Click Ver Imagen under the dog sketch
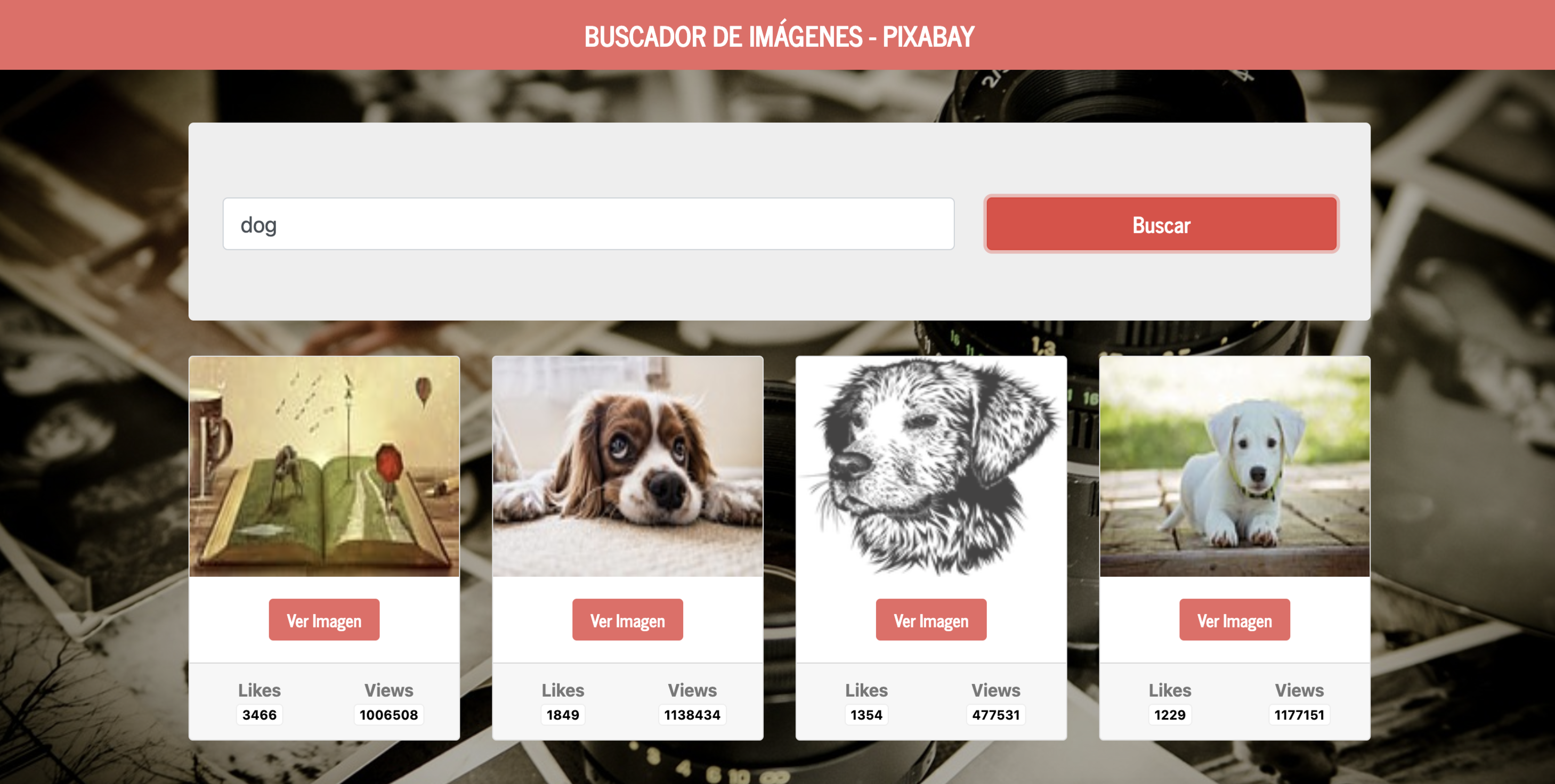The image size is (1555, 784). pyautogui.click(x=931, y=620)
